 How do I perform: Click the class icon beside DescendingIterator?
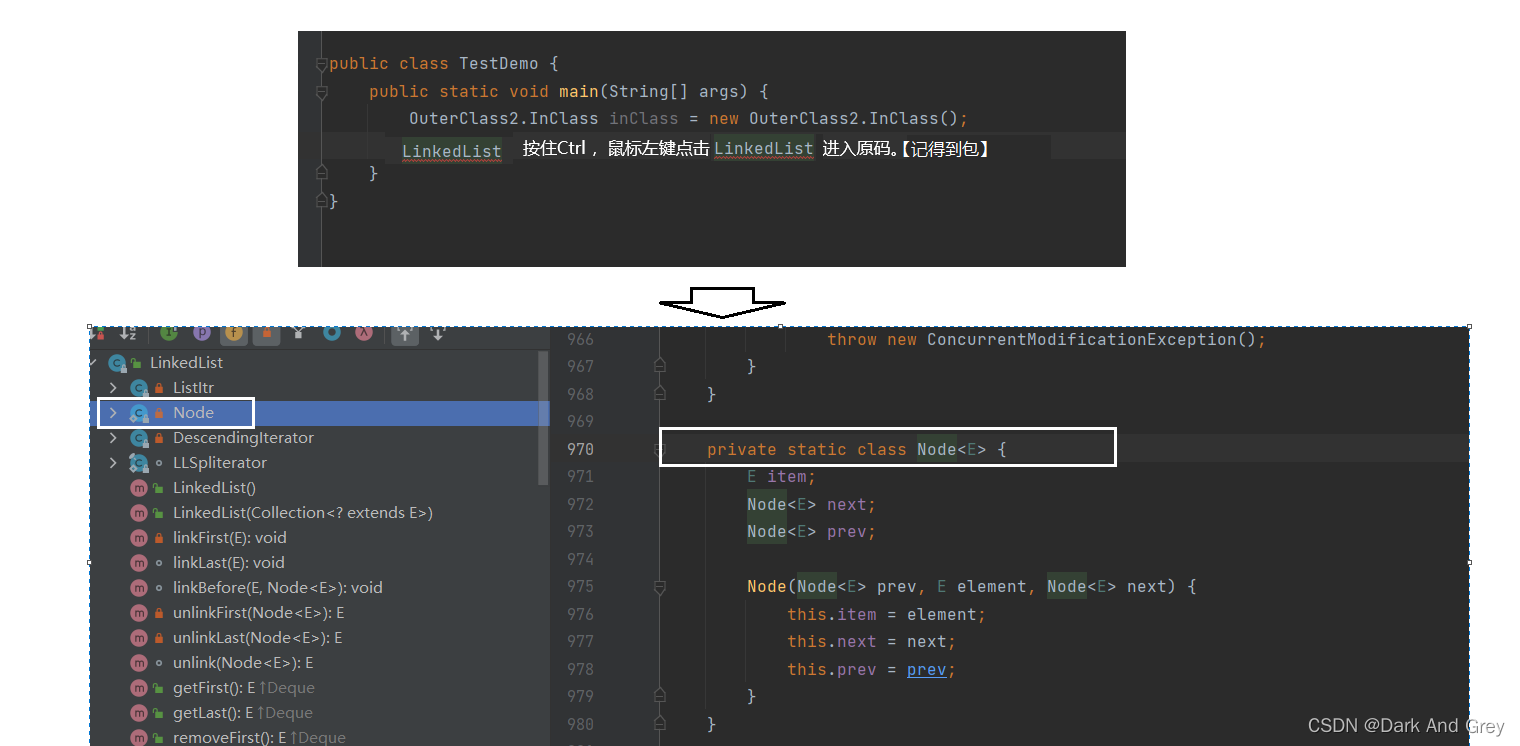pyautogui.click(x=139, y=438)
